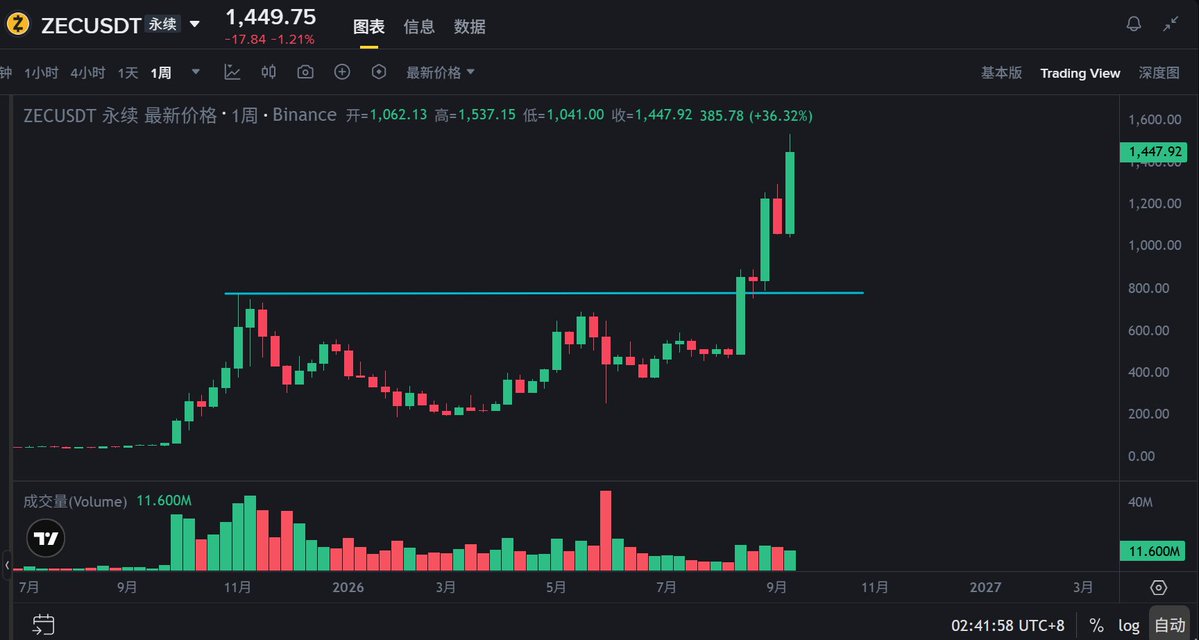Screen dimensions: 1199x640
Task: Select the 基本版 chart version
Action: coord(1002,73)
